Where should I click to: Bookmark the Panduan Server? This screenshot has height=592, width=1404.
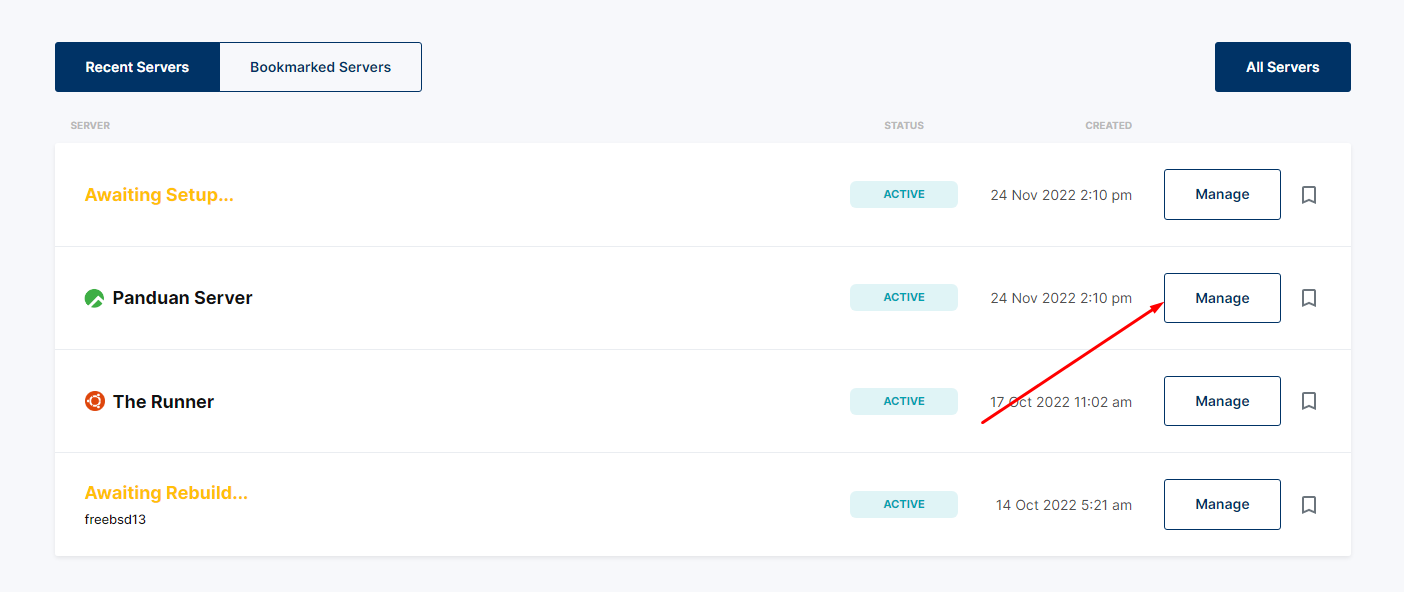[x=1309, y=297]
